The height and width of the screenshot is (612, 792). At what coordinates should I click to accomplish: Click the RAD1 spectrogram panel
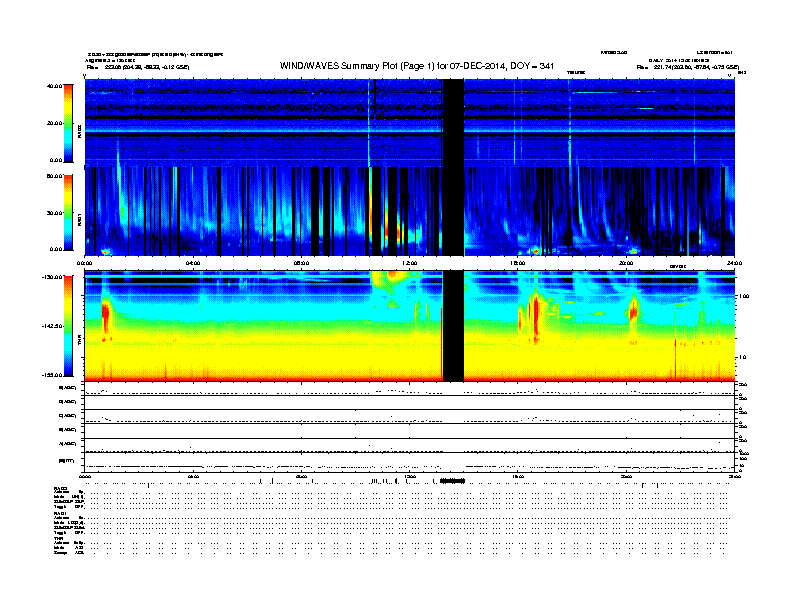[x=410, y=211]
